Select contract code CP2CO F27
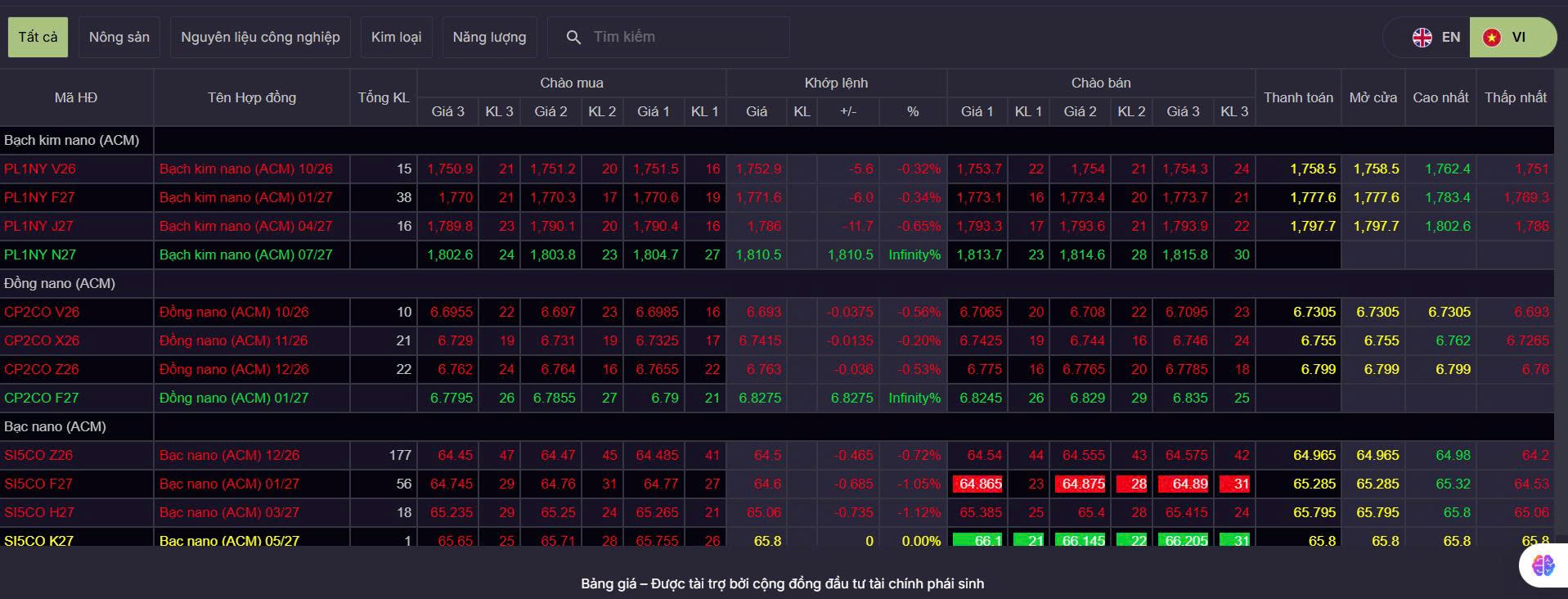Image resolution: width=1568 pixels, height=599 pixels. [42, 398]
